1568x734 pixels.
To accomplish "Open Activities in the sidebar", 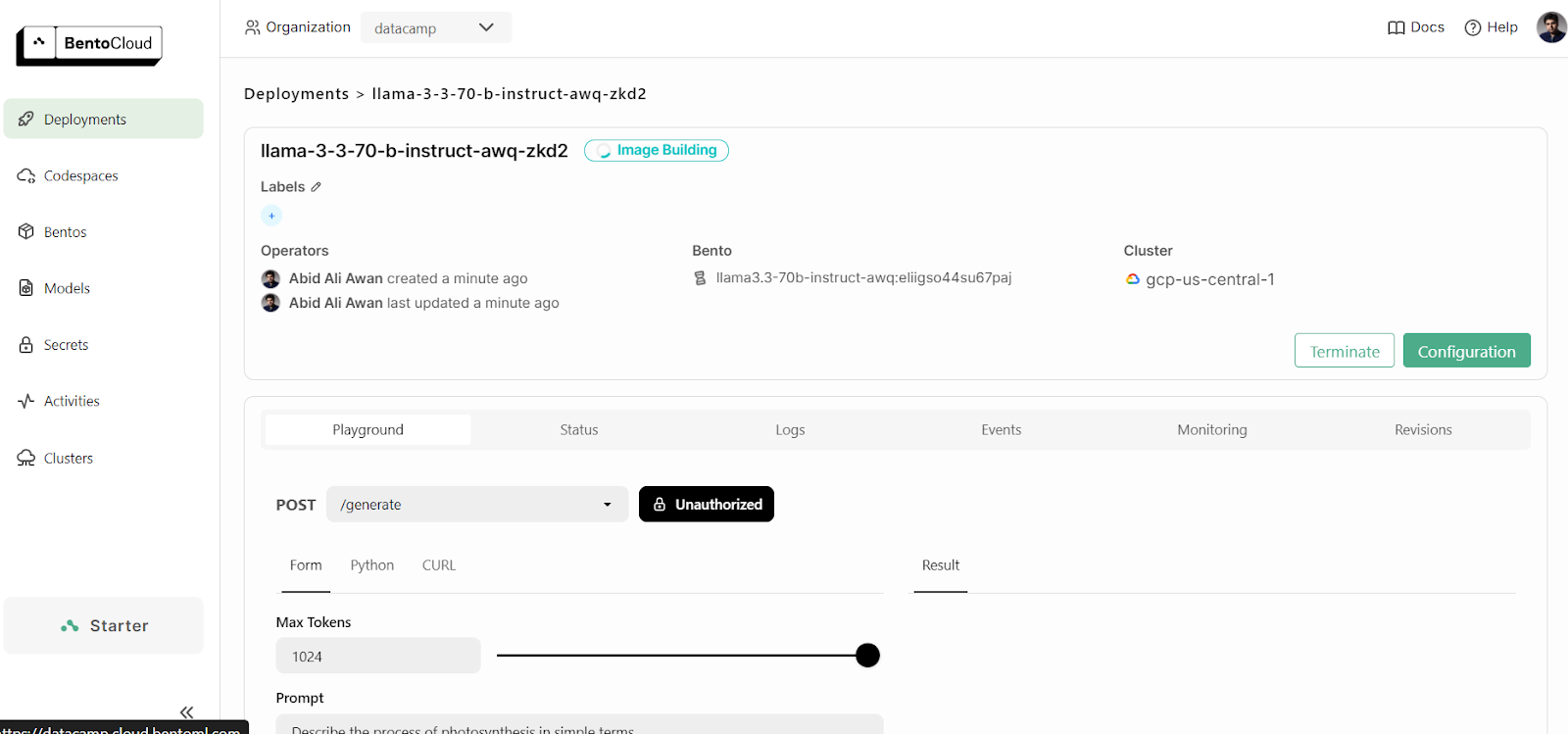I will [103, 401].
